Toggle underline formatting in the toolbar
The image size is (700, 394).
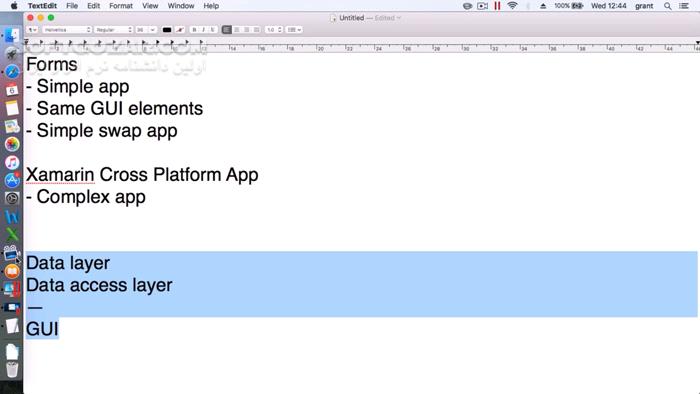coord(212,30)
